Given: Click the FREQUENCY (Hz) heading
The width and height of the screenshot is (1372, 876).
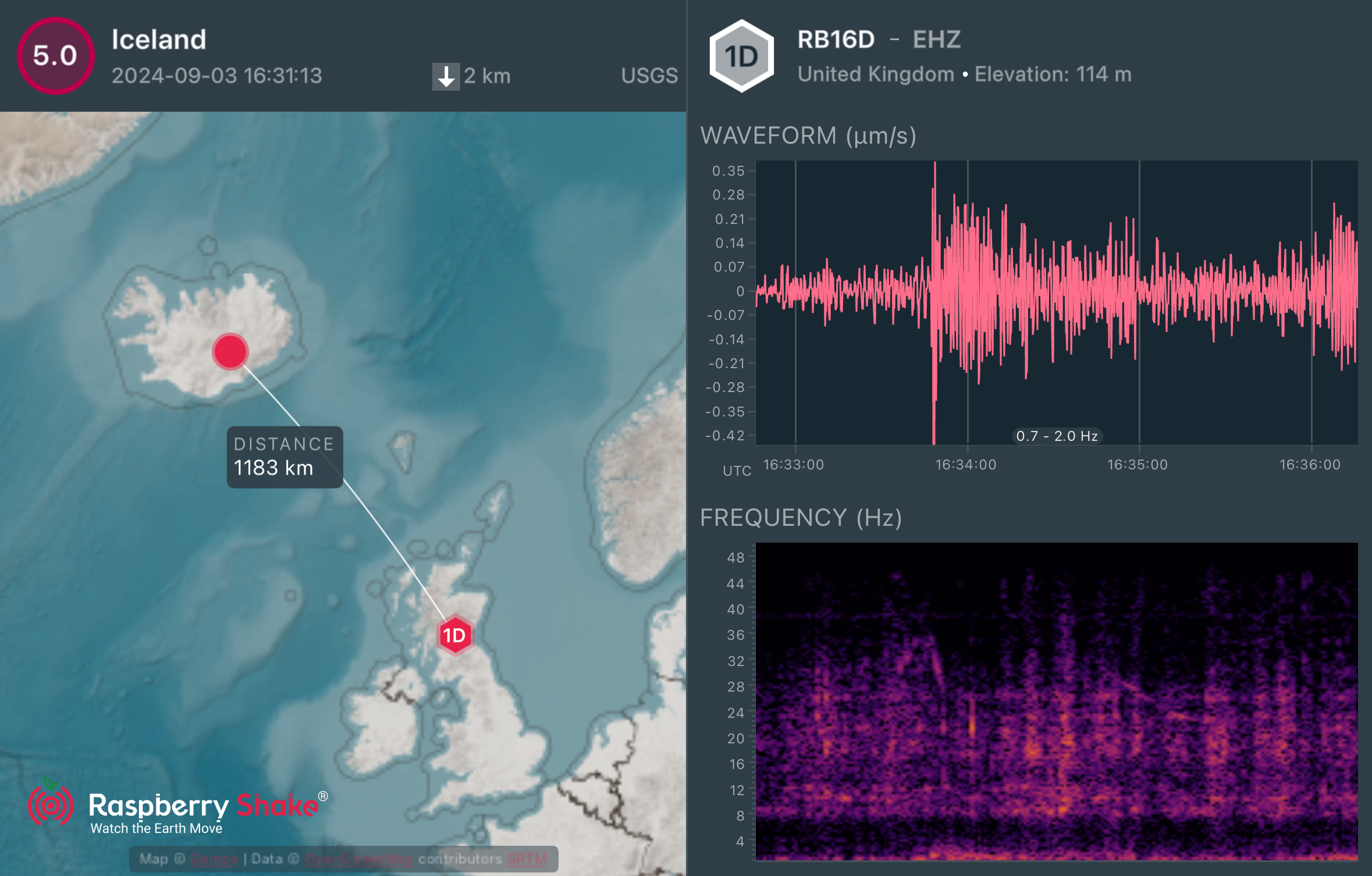Looking at the screenshot, I should point(801,518).
